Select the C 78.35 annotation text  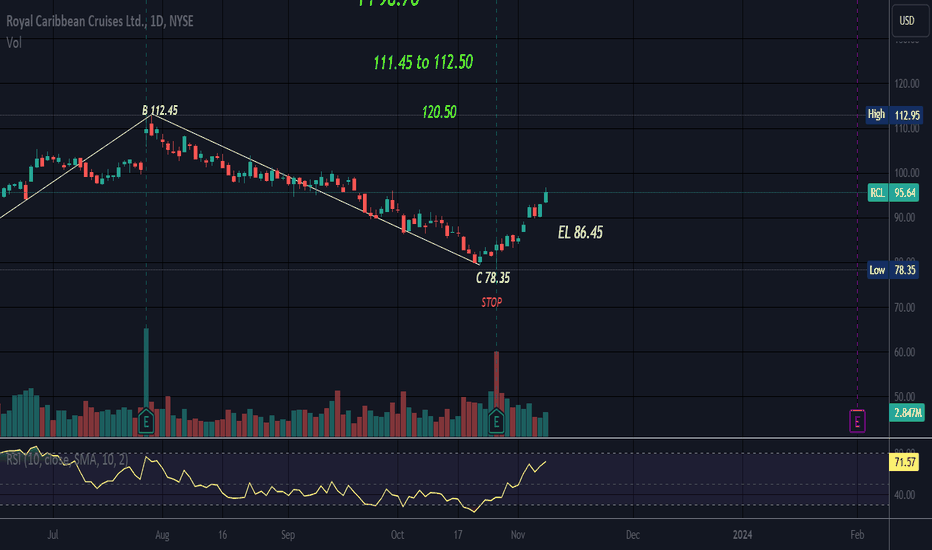point(493,278)
